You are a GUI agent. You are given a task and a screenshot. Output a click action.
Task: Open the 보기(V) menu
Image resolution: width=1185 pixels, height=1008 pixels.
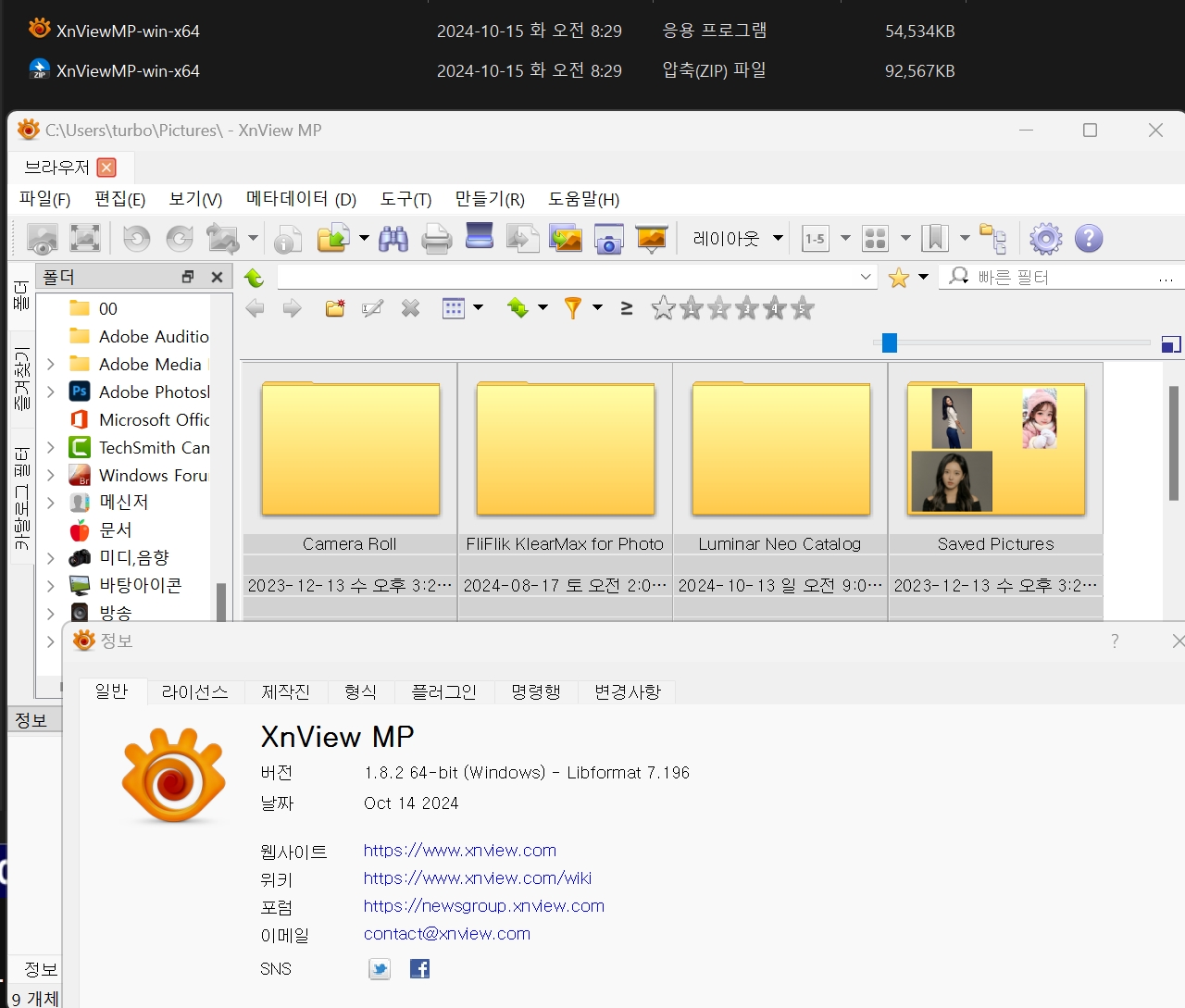[x=195, y=199]
